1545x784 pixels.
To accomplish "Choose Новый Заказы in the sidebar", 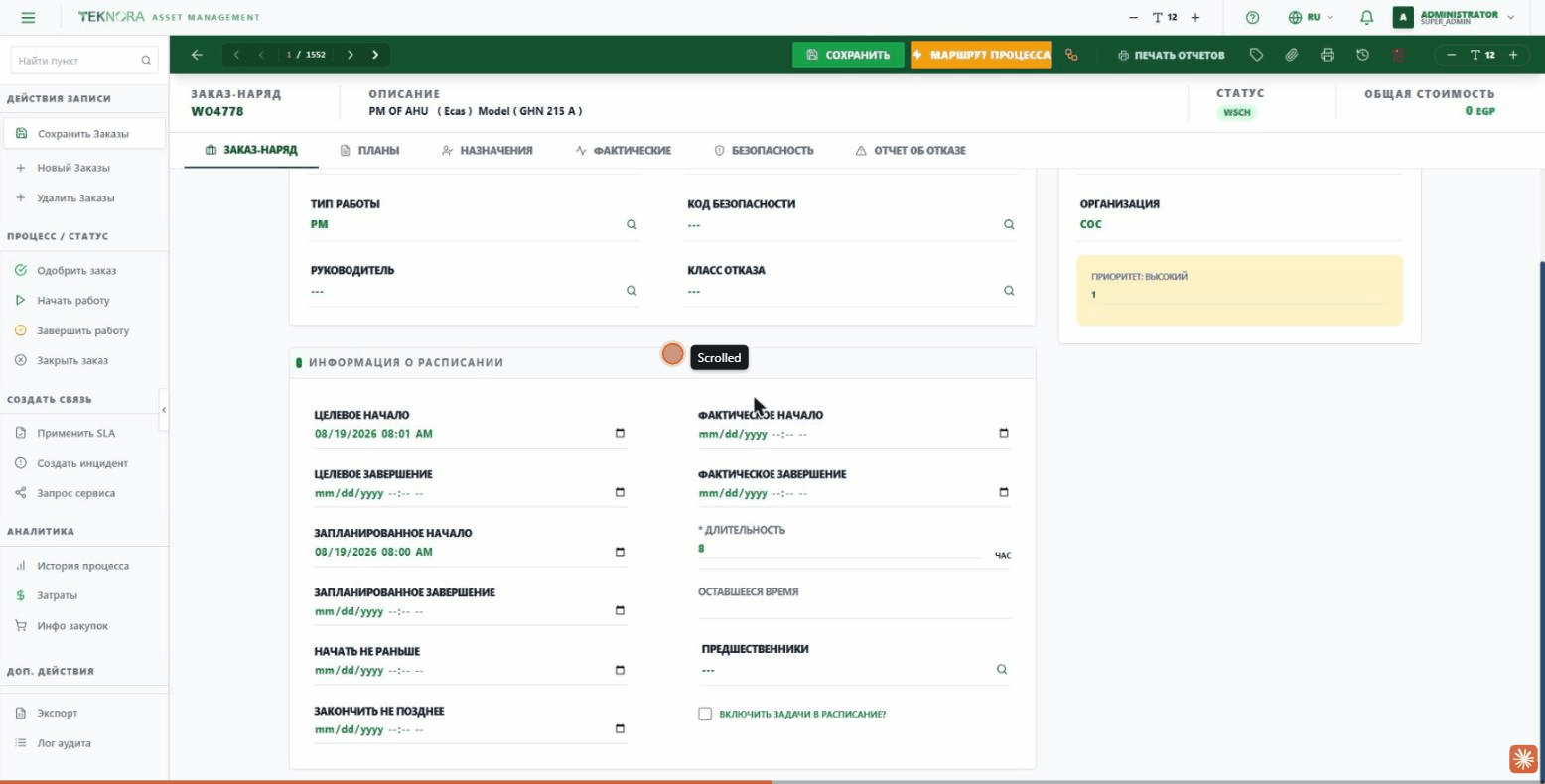I will [x=73, y=168].
